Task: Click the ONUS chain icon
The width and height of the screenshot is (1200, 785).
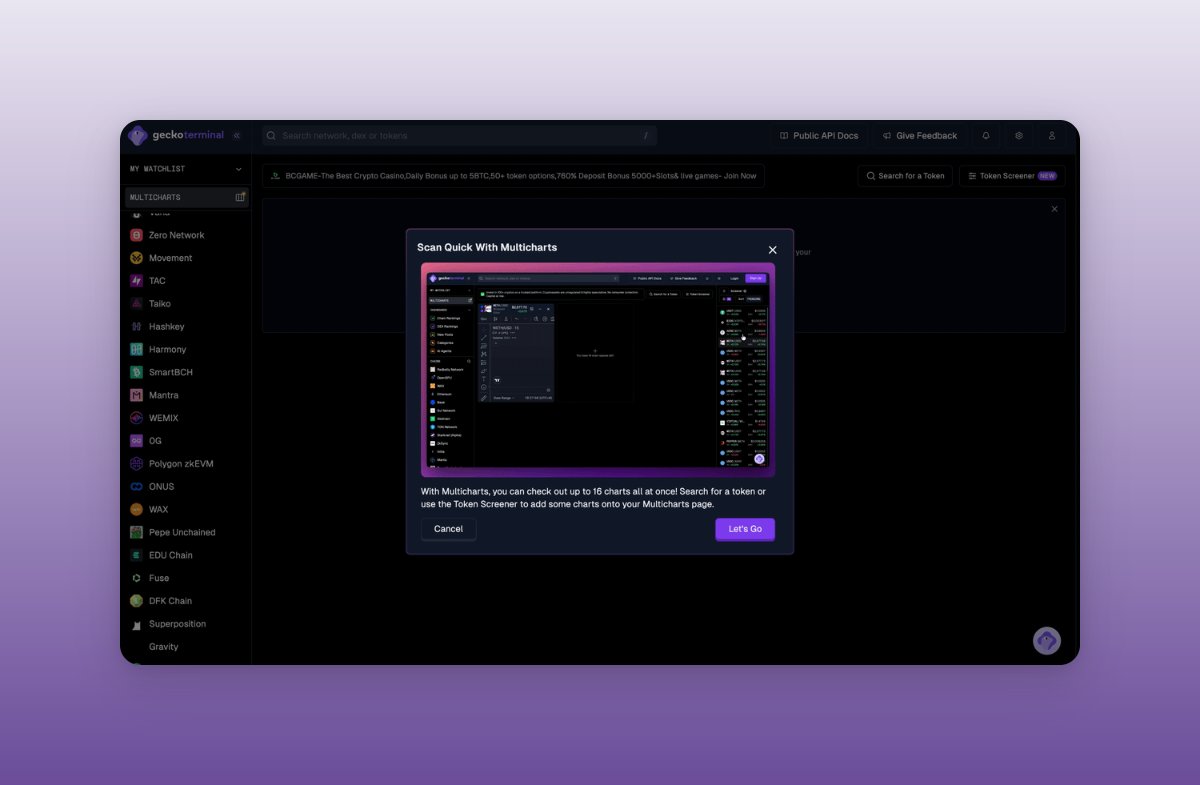Action: click(137, 487)
